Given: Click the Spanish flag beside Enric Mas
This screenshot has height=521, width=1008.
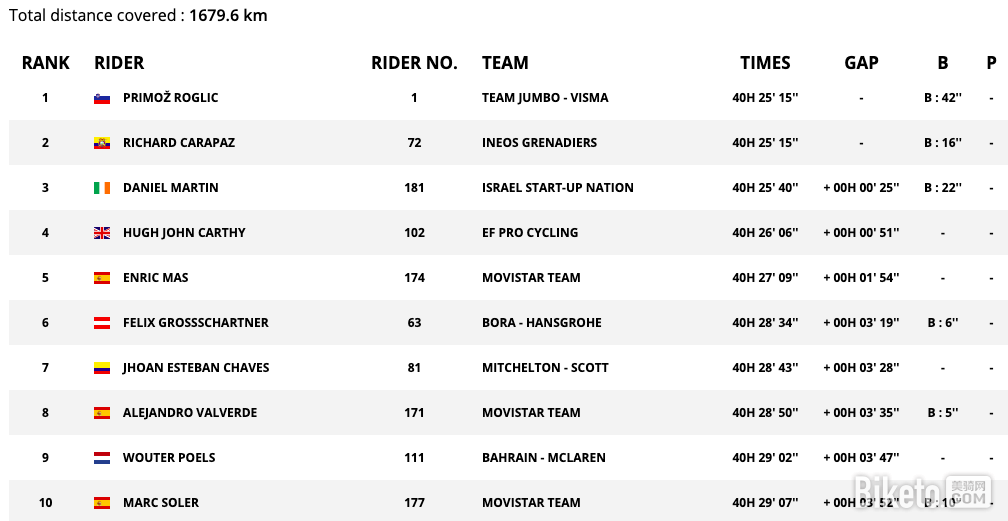Looking at the screenshot, I should pos(102,278).
